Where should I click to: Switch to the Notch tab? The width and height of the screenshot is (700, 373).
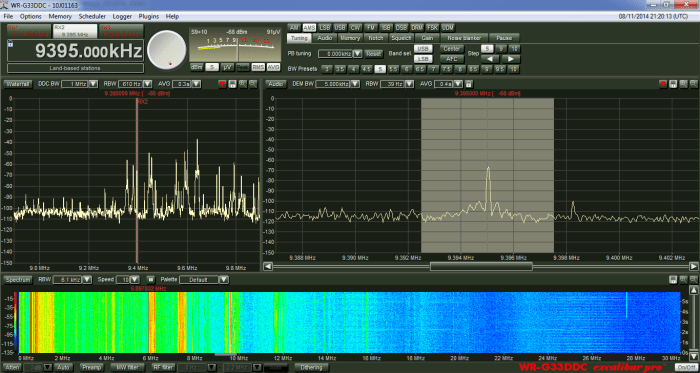click(376, 38)
